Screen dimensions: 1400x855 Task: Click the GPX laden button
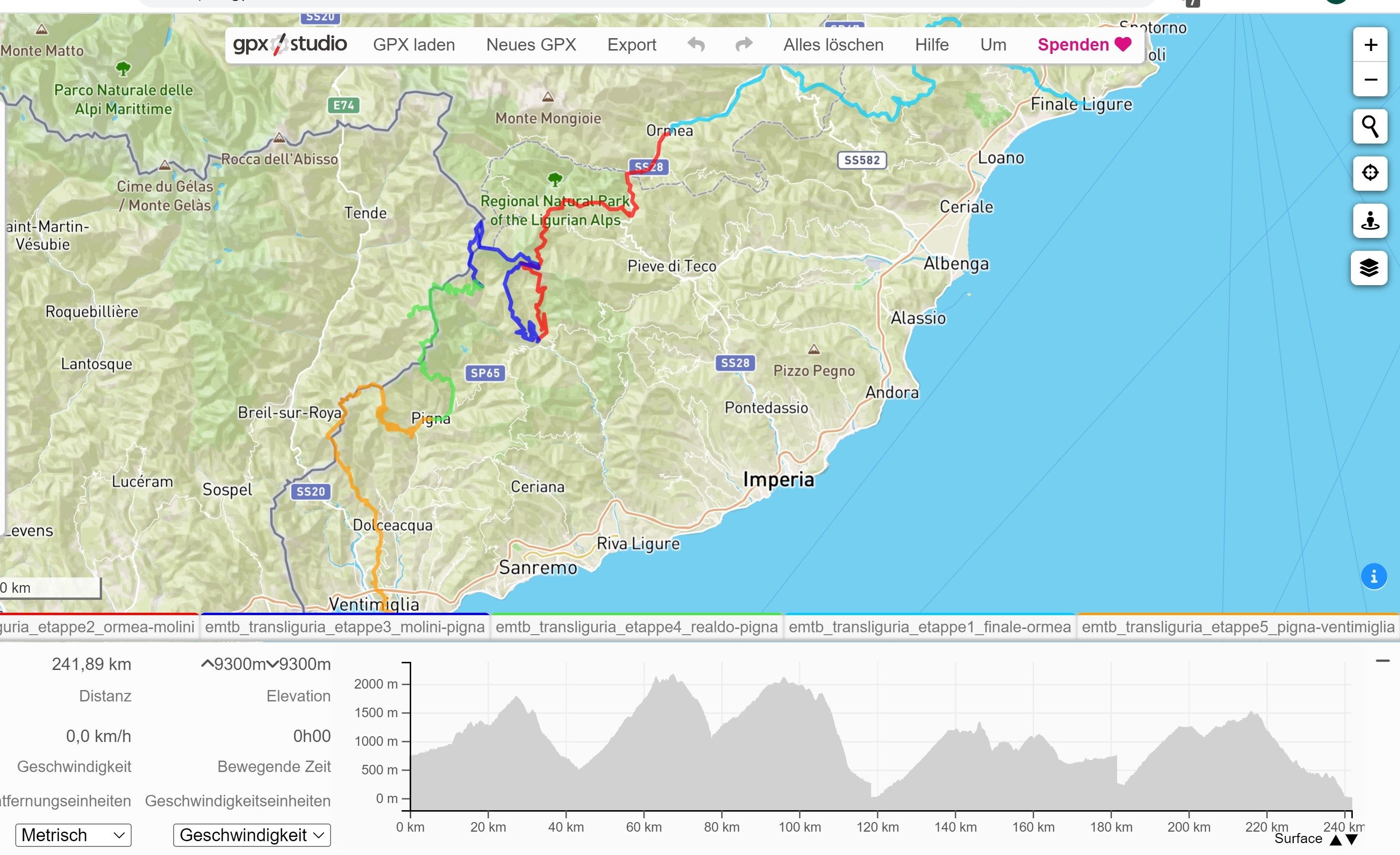click(x=414, y=44)
